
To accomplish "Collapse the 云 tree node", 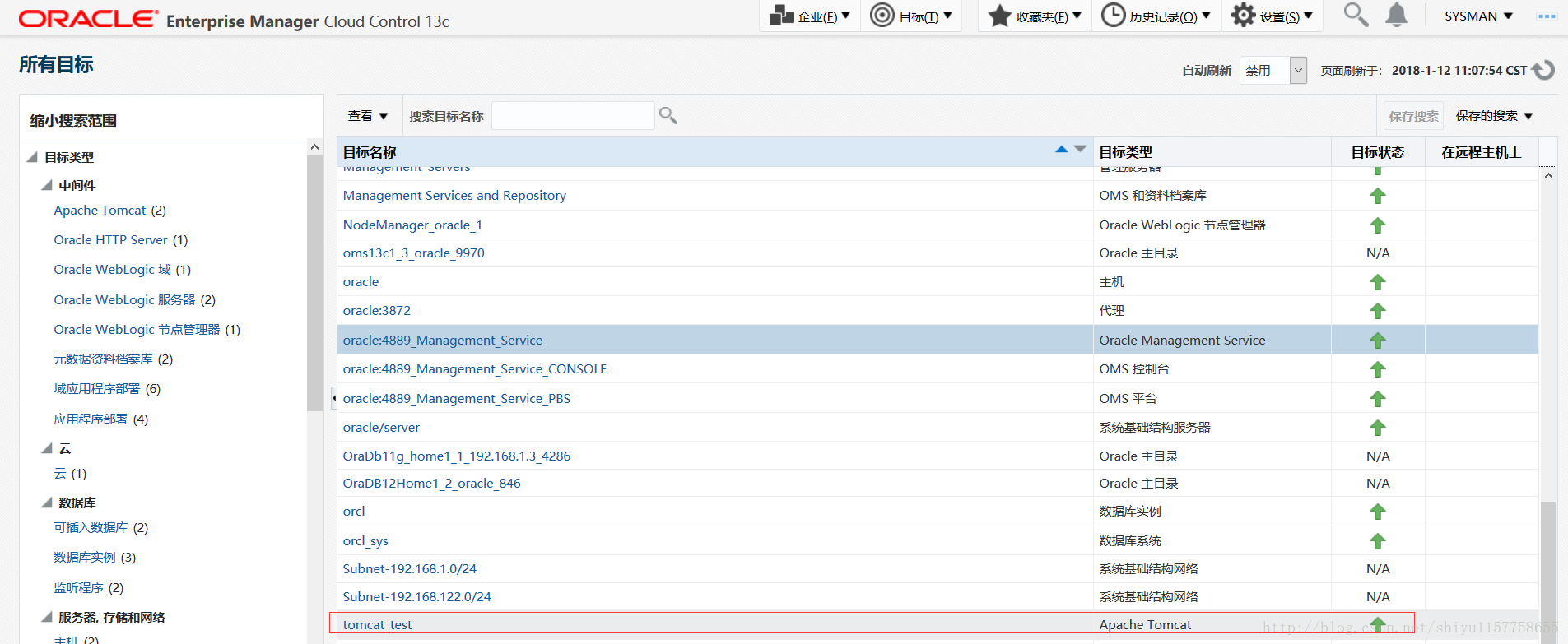I will 47,448.
